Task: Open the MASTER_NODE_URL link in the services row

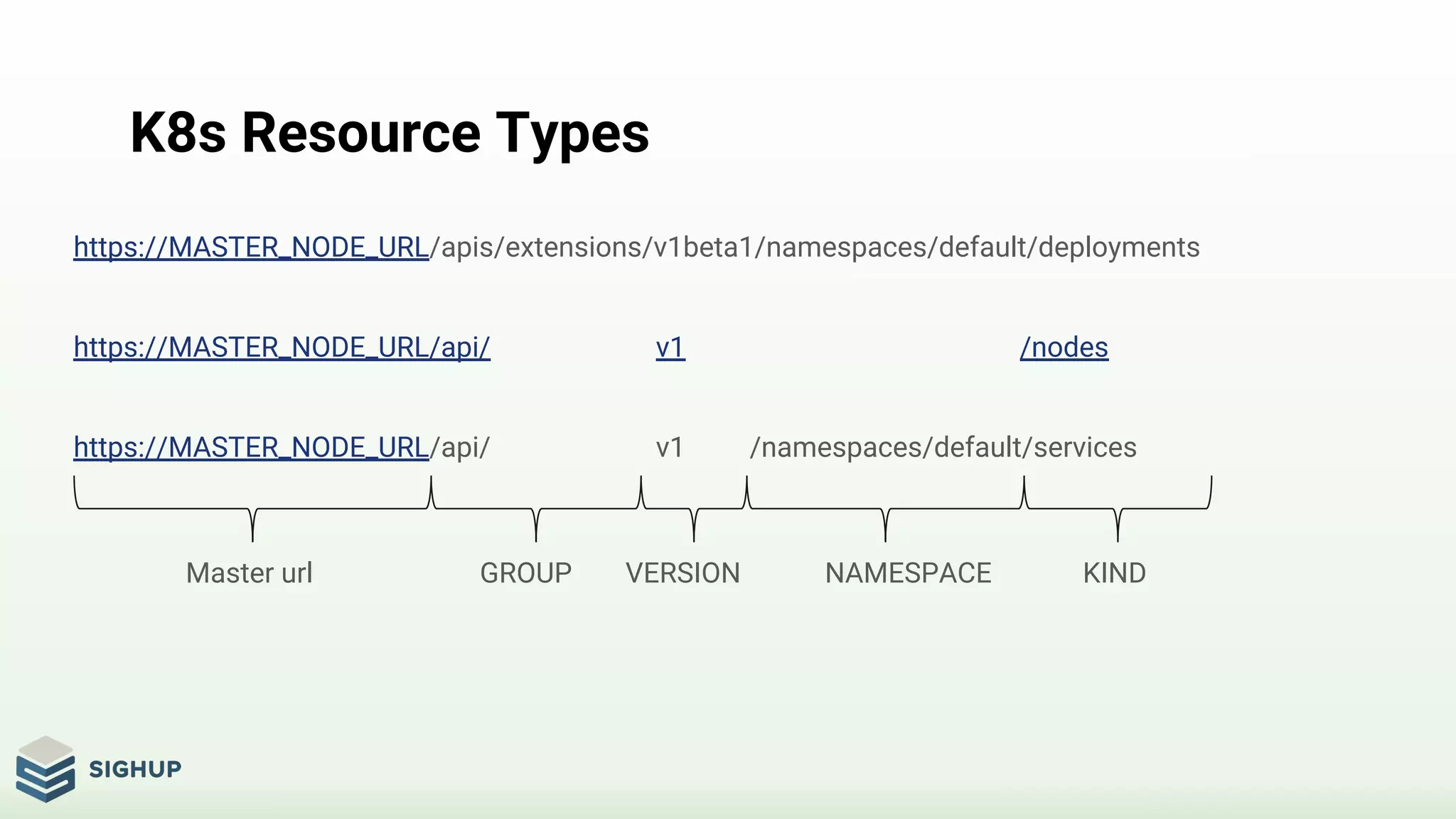Action: [x=251, y=448]
